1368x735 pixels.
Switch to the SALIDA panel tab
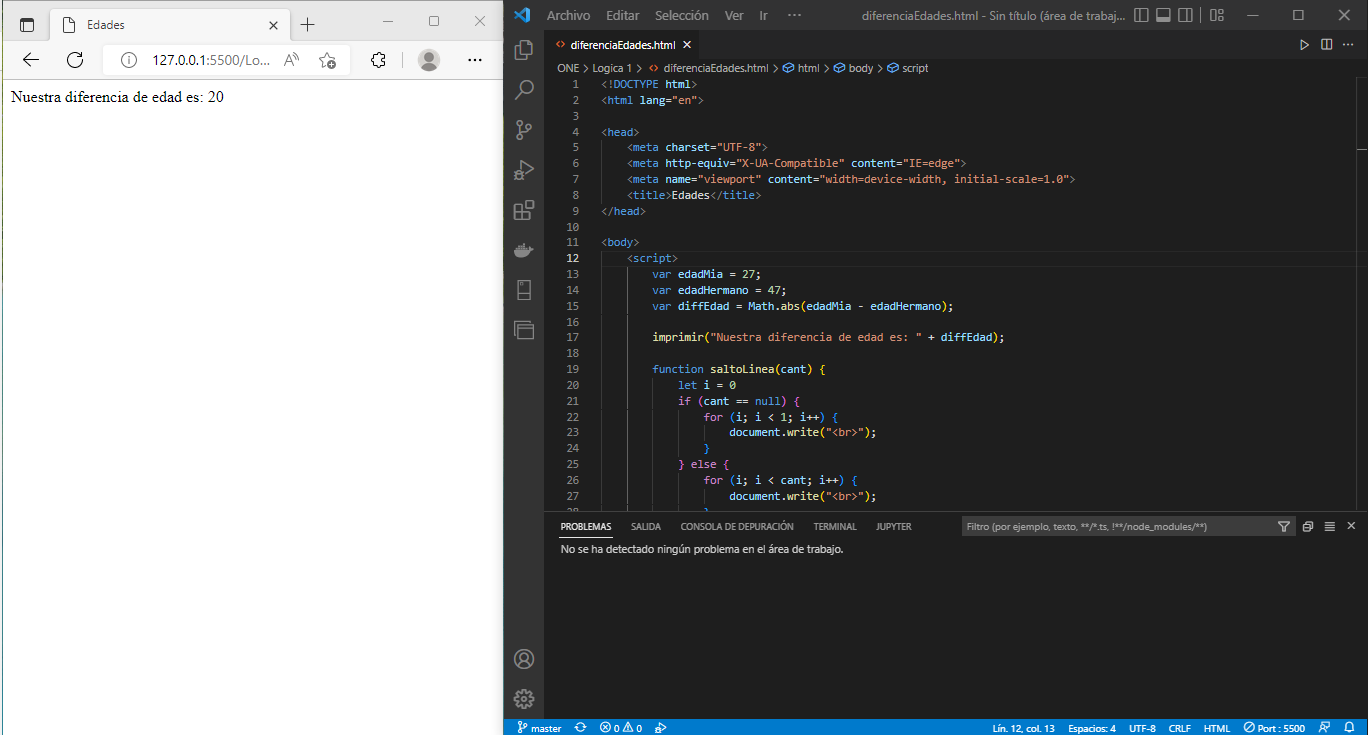(646, 526)
